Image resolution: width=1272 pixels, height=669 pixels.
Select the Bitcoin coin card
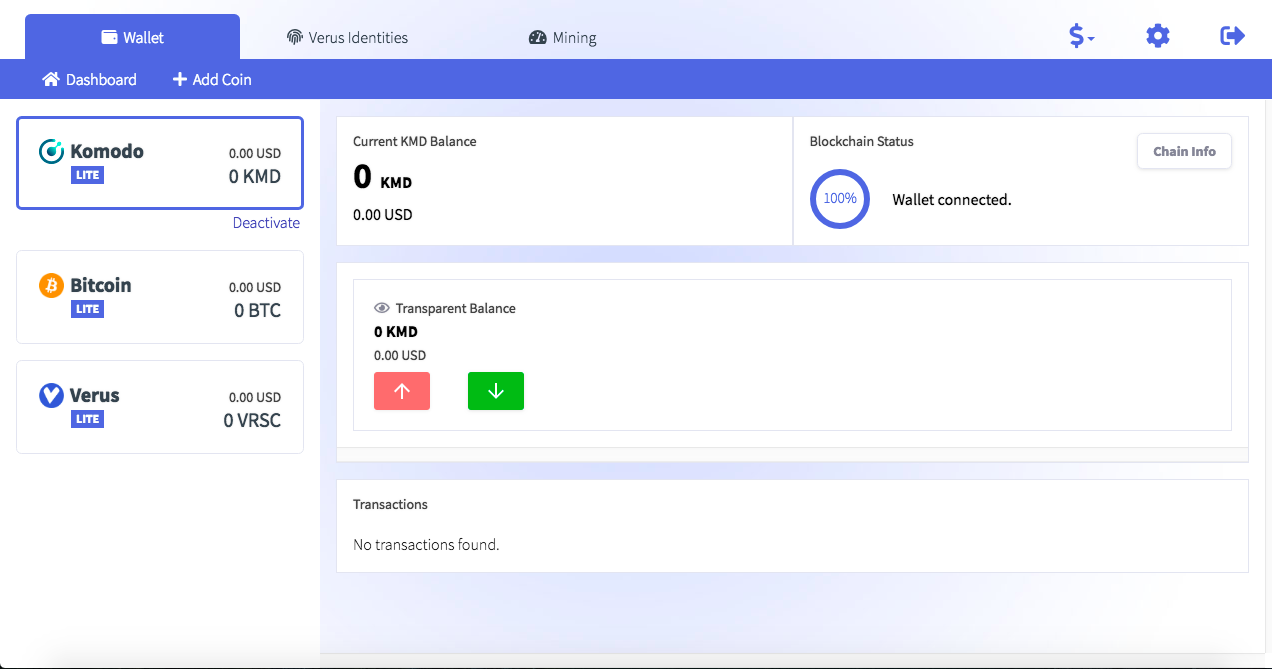point(160,297)
